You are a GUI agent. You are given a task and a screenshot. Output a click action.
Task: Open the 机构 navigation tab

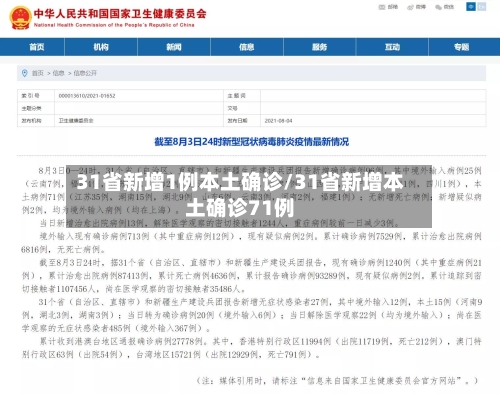101,47
